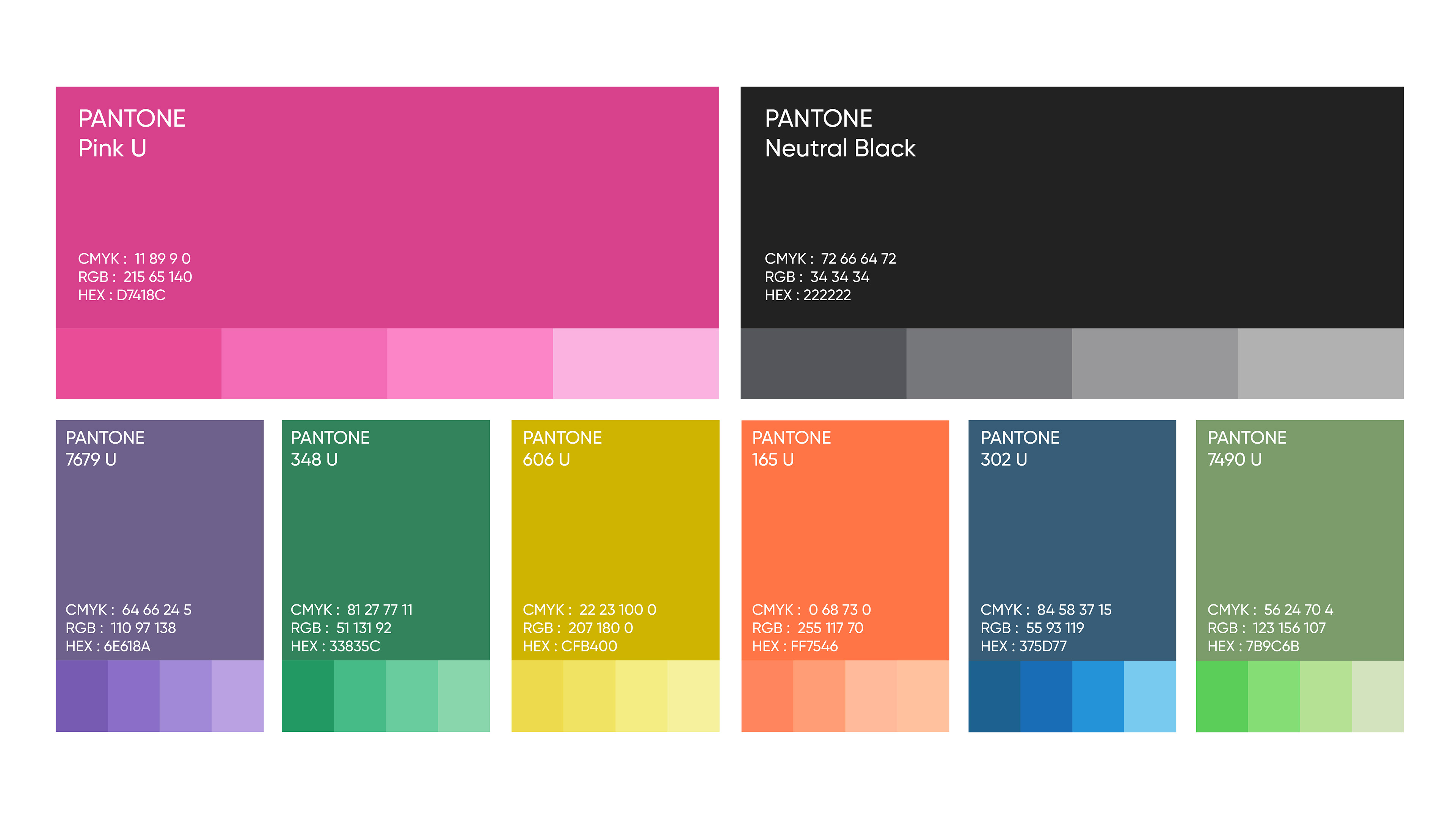
Task: Pick the darkest yellow tint under 606 U
Action: [538, 696]
